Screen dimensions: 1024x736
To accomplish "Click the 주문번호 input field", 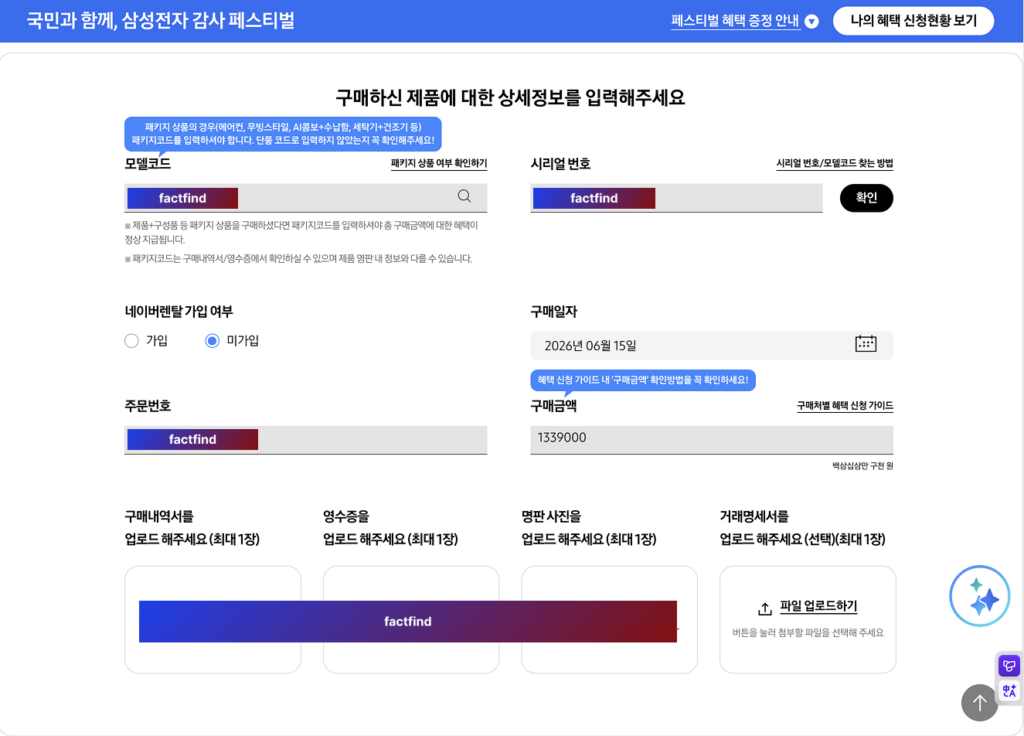I will (x=306, y=440).
